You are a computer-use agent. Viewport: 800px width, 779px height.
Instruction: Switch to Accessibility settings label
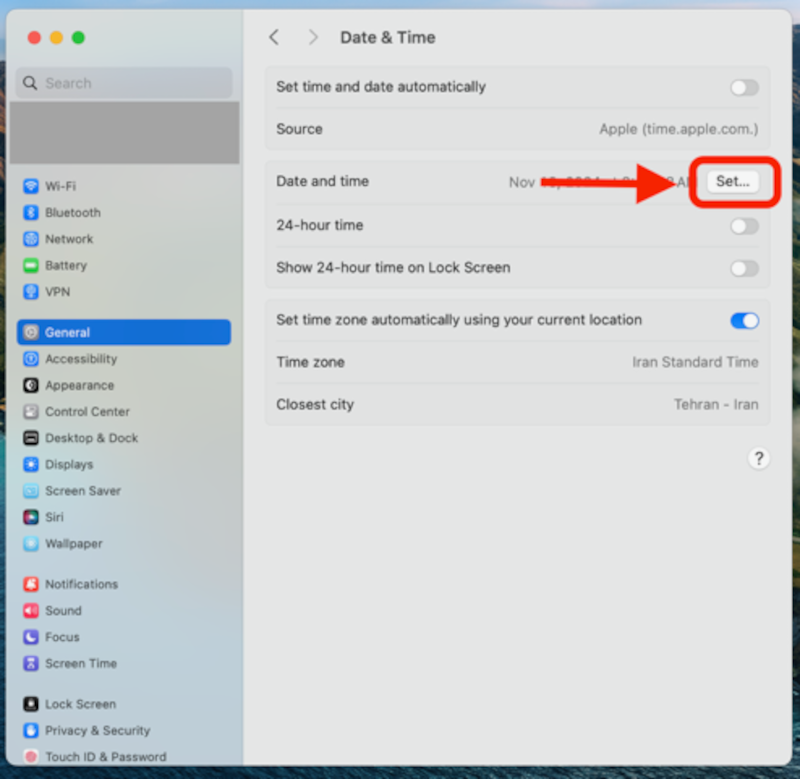[x=81, y=359]
